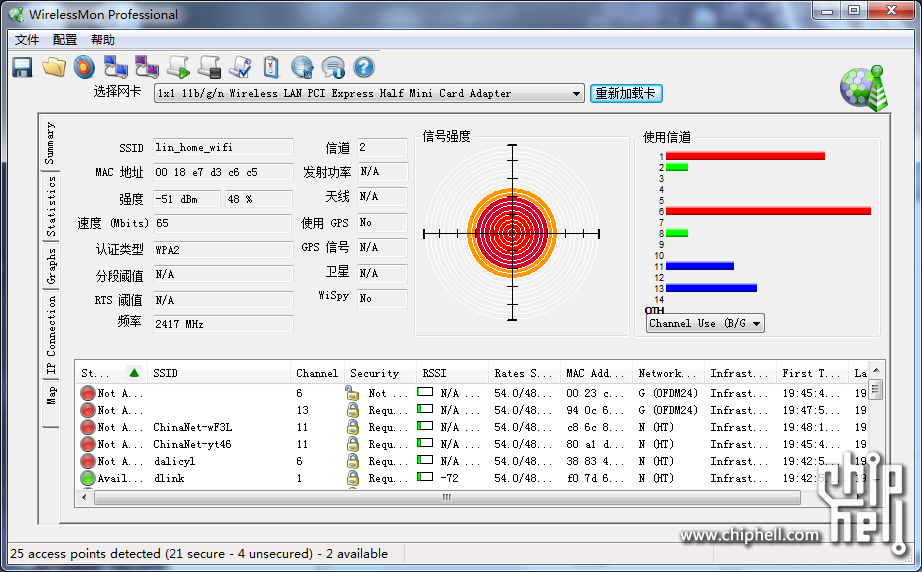922x572 pixels.
Task: Click the list's vertical scrollbar up arrow
Action: click(876, 370)
